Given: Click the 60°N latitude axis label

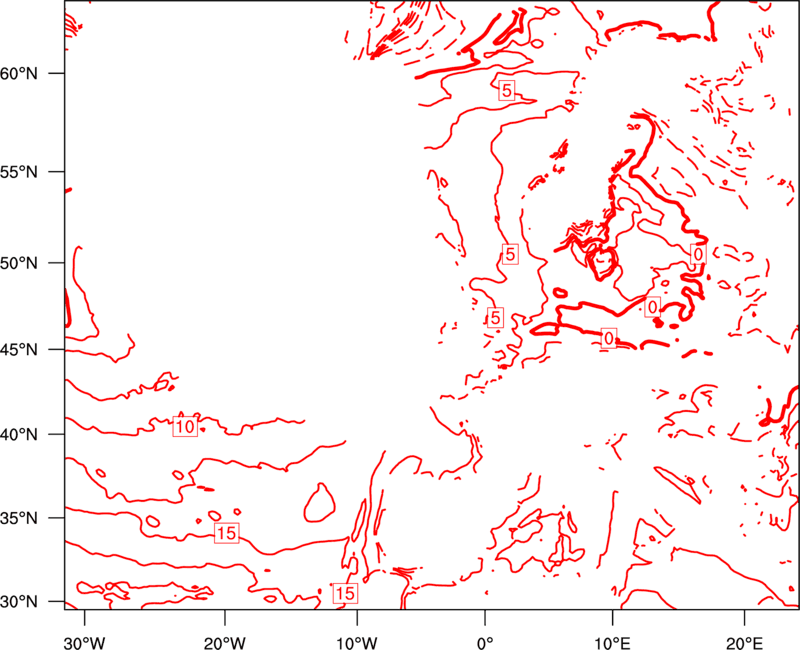Looking at the screenshot, I should pyautogui.click(x=19, y=73).
